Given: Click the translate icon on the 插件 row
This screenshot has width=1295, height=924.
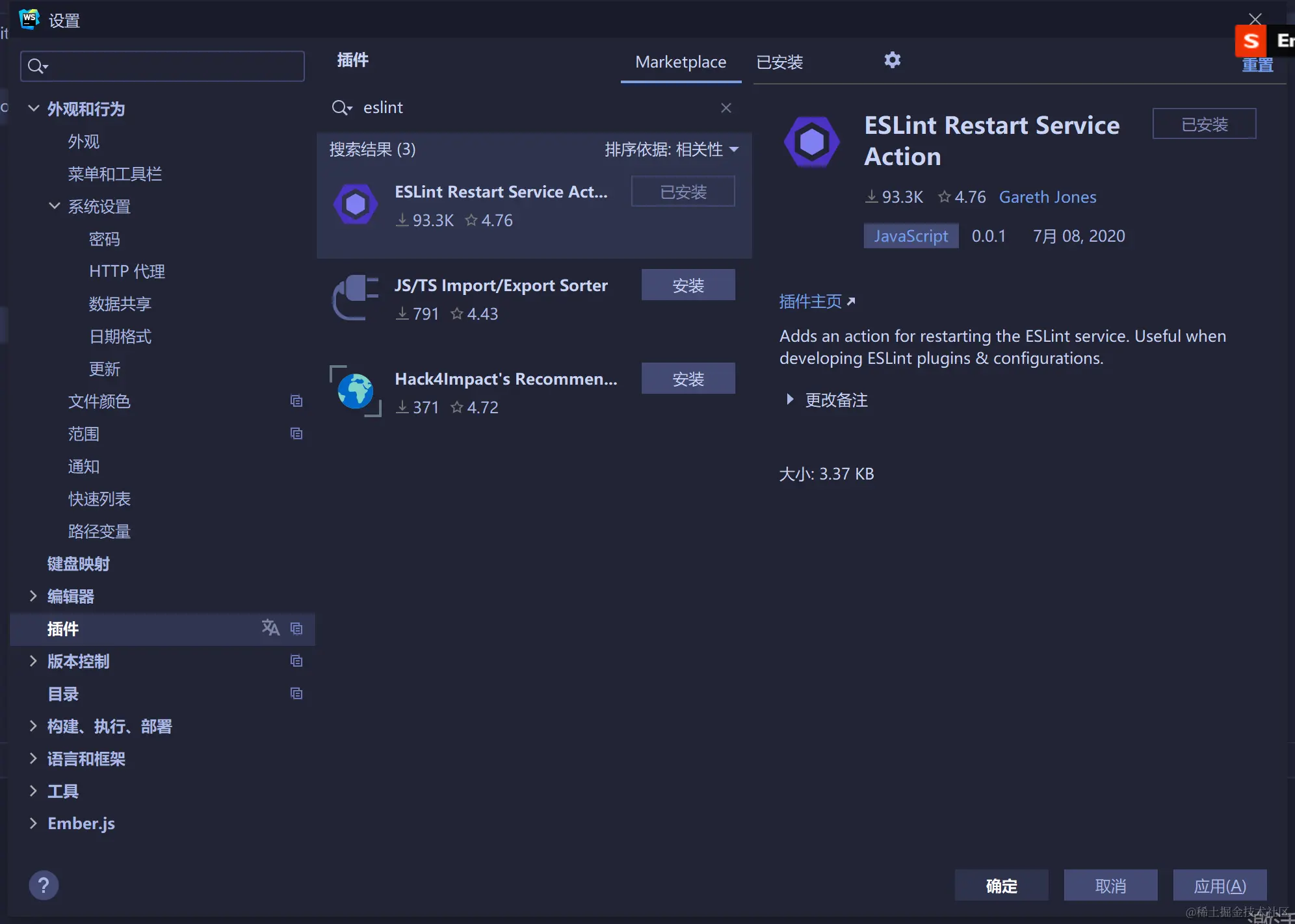Looking at the screenshot, I should (270, 628).
